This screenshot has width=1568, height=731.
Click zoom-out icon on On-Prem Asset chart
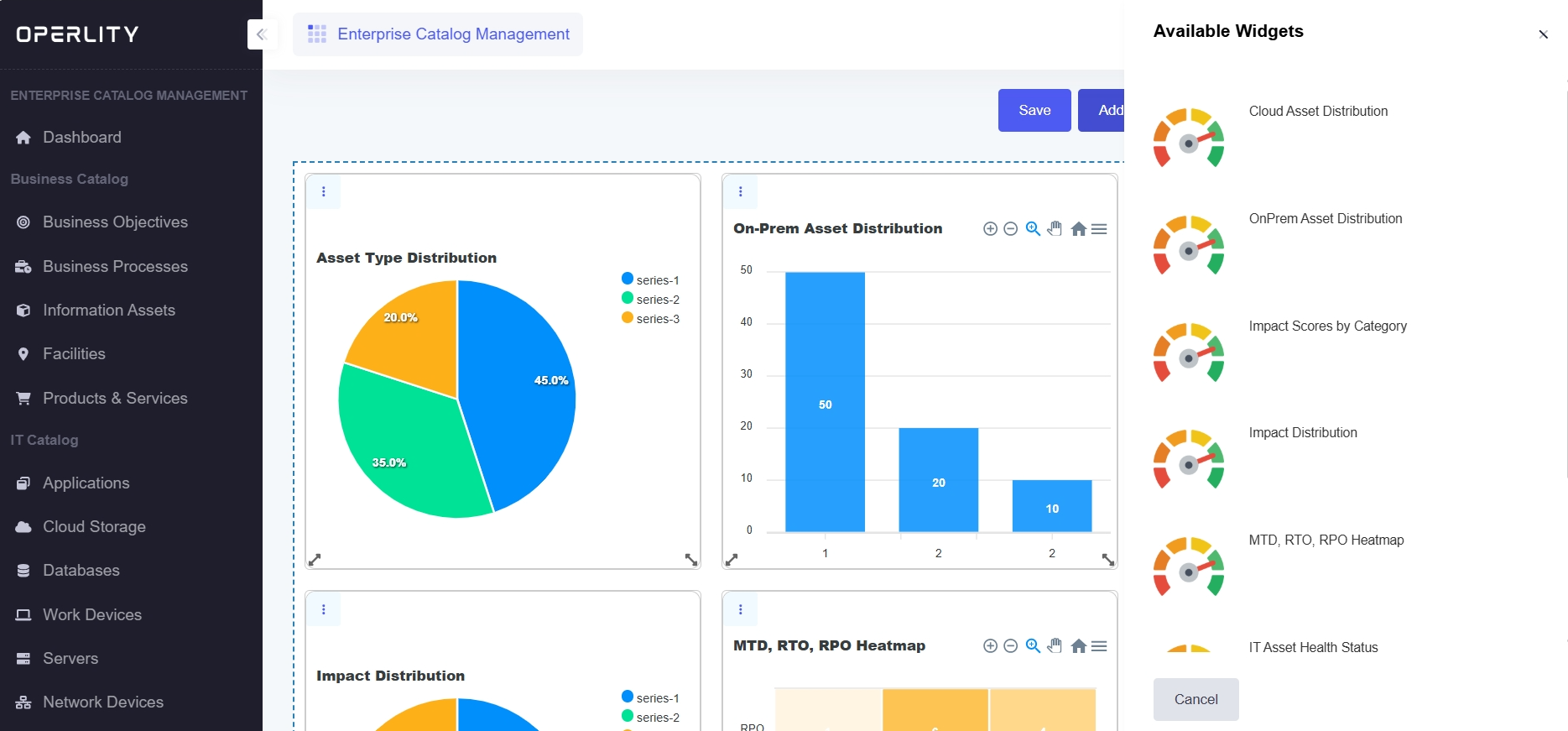pos(1011,229)
